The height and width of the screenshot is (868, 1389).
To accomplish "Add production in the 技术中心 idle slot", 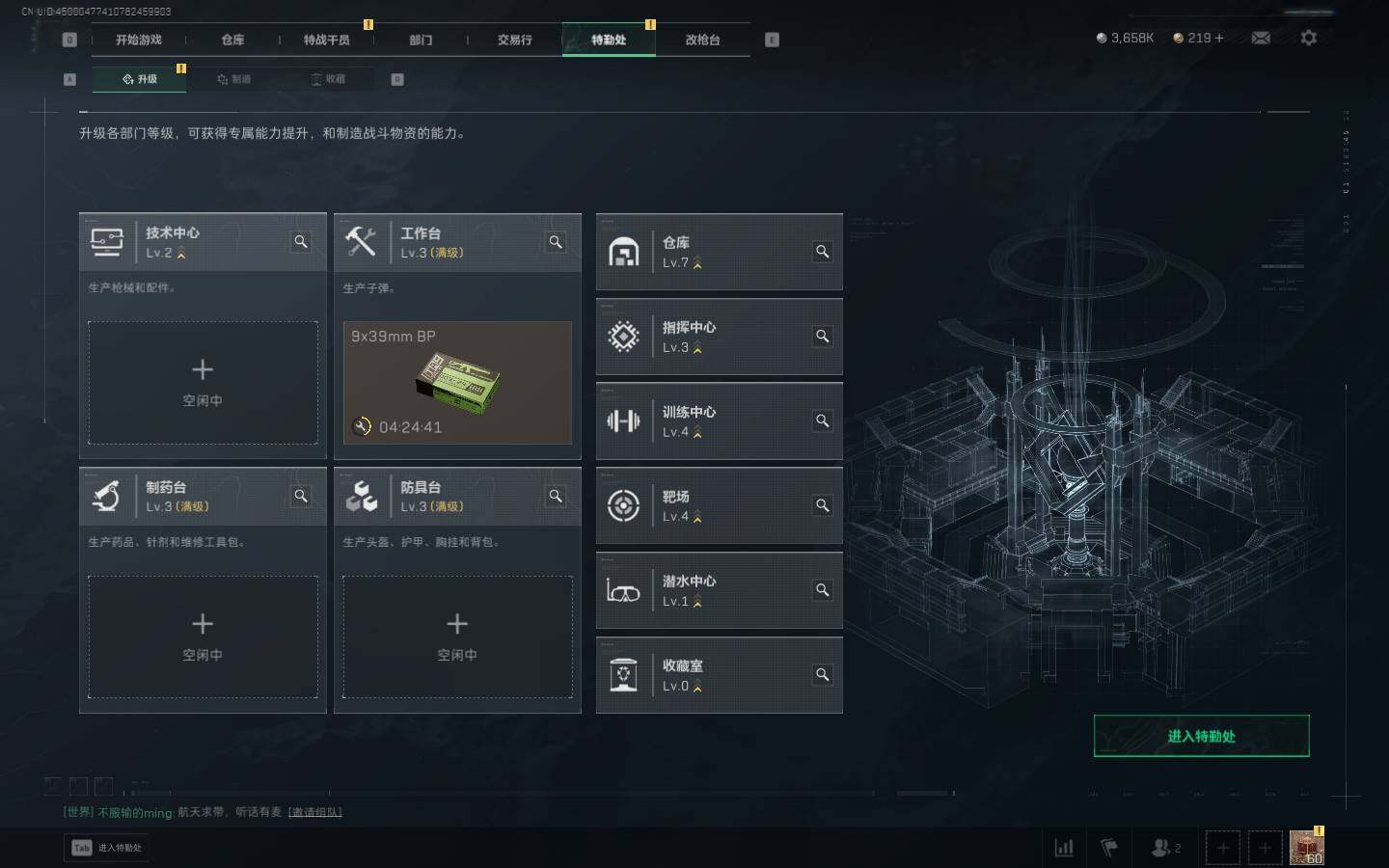I will [203, 383].
